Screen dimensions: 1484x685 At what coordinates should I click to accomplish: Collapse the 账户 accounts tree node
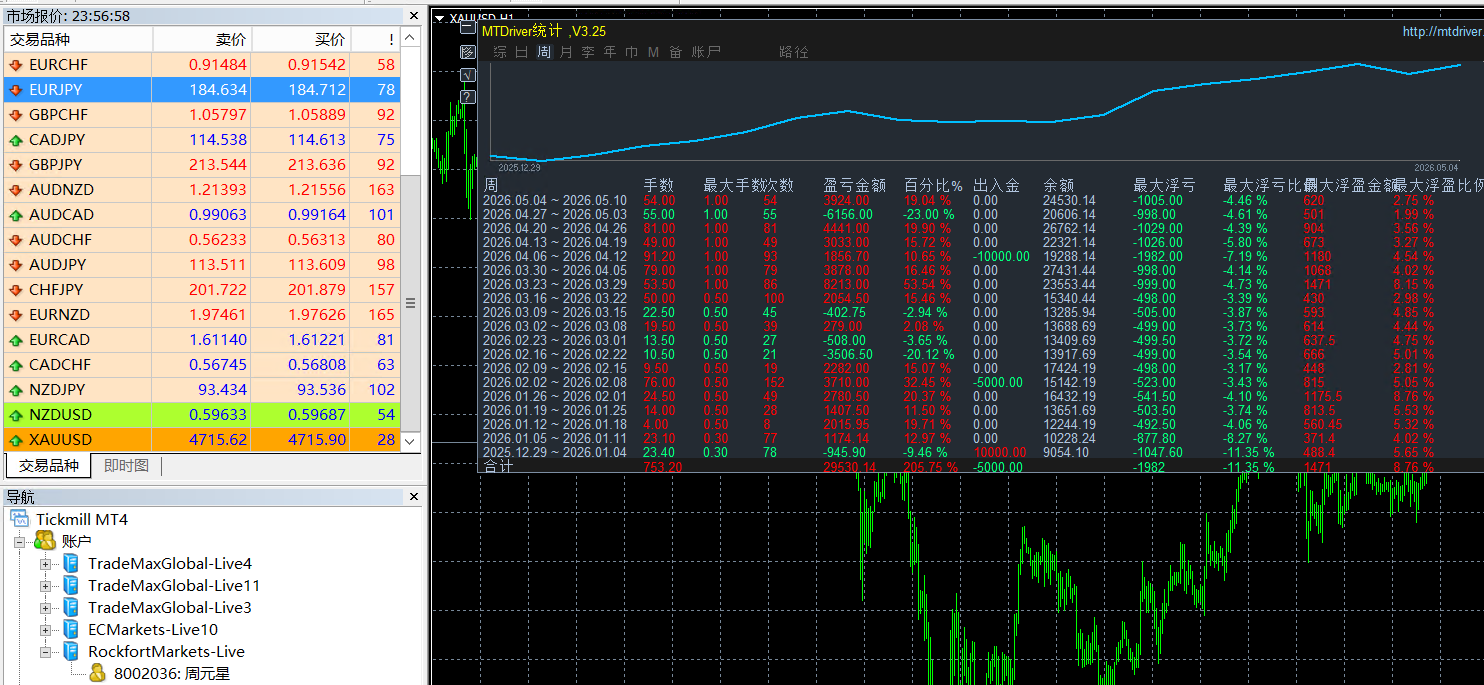[19, 541]
